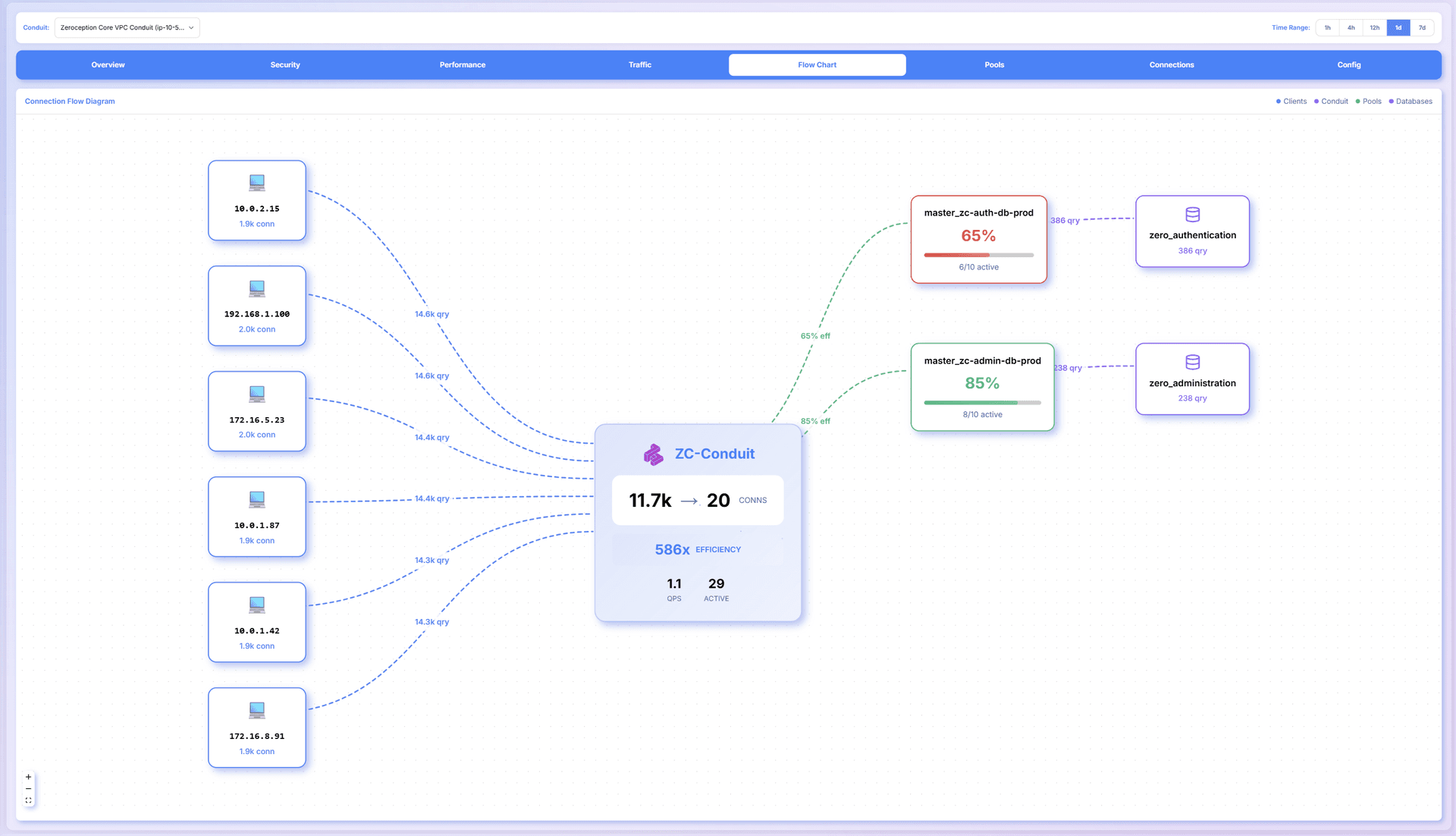Click the Databases legend entry
The height and width of the screenshot is (836, 1456).
pyautogui.click(x=1410, y=101)
